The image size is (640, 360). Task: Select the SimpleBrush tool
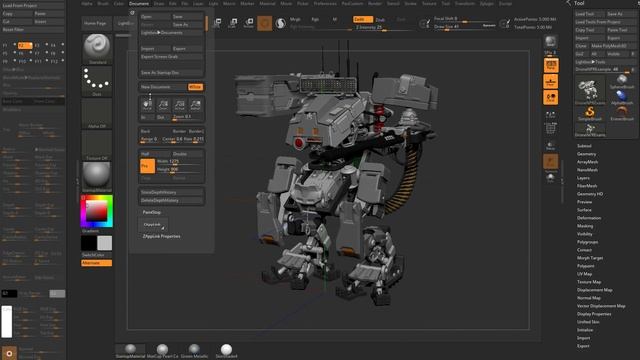click(590, 113)
